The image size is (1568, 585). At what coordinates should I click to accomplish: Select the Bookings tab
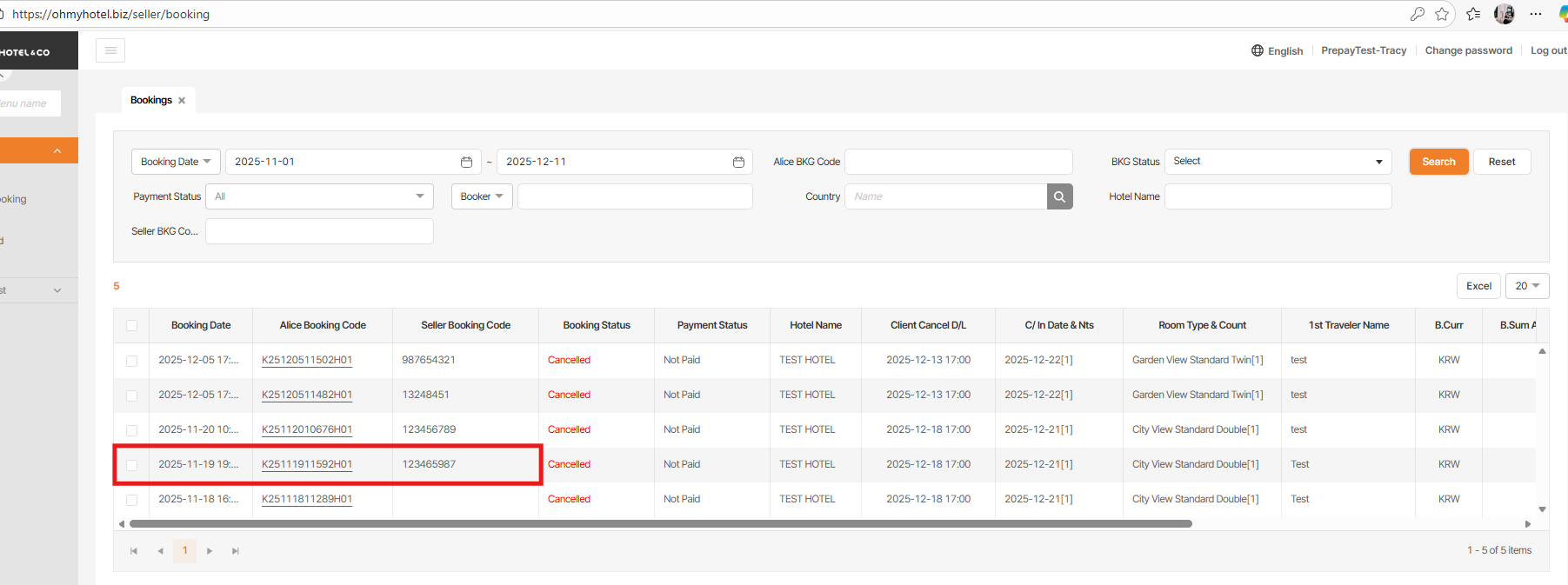(x=150, y=101)
